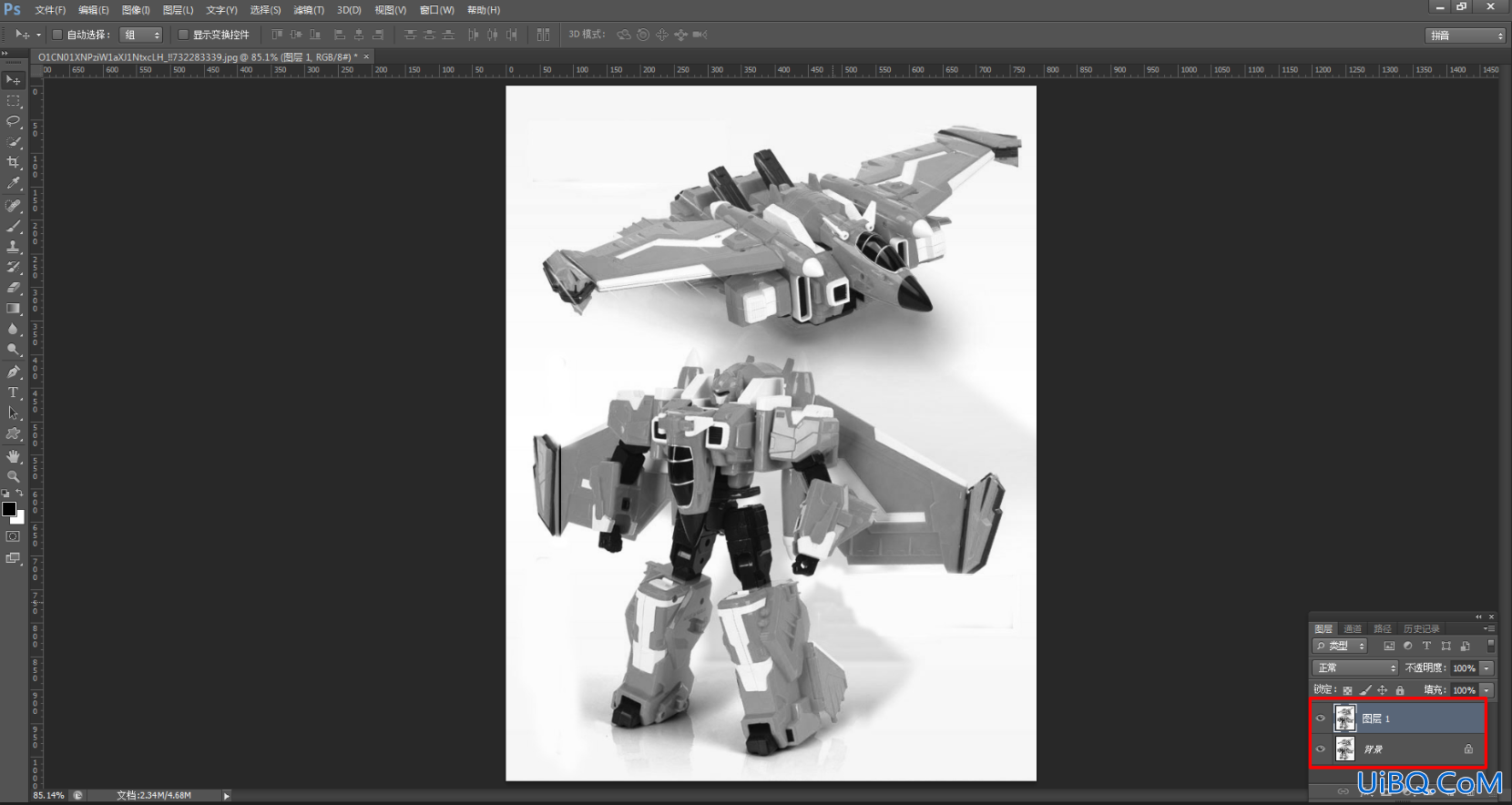The width and height of the screenshot is (1512, 805).
Task: Toggle lock image pixels brush icon
Action: (1365, 690)
